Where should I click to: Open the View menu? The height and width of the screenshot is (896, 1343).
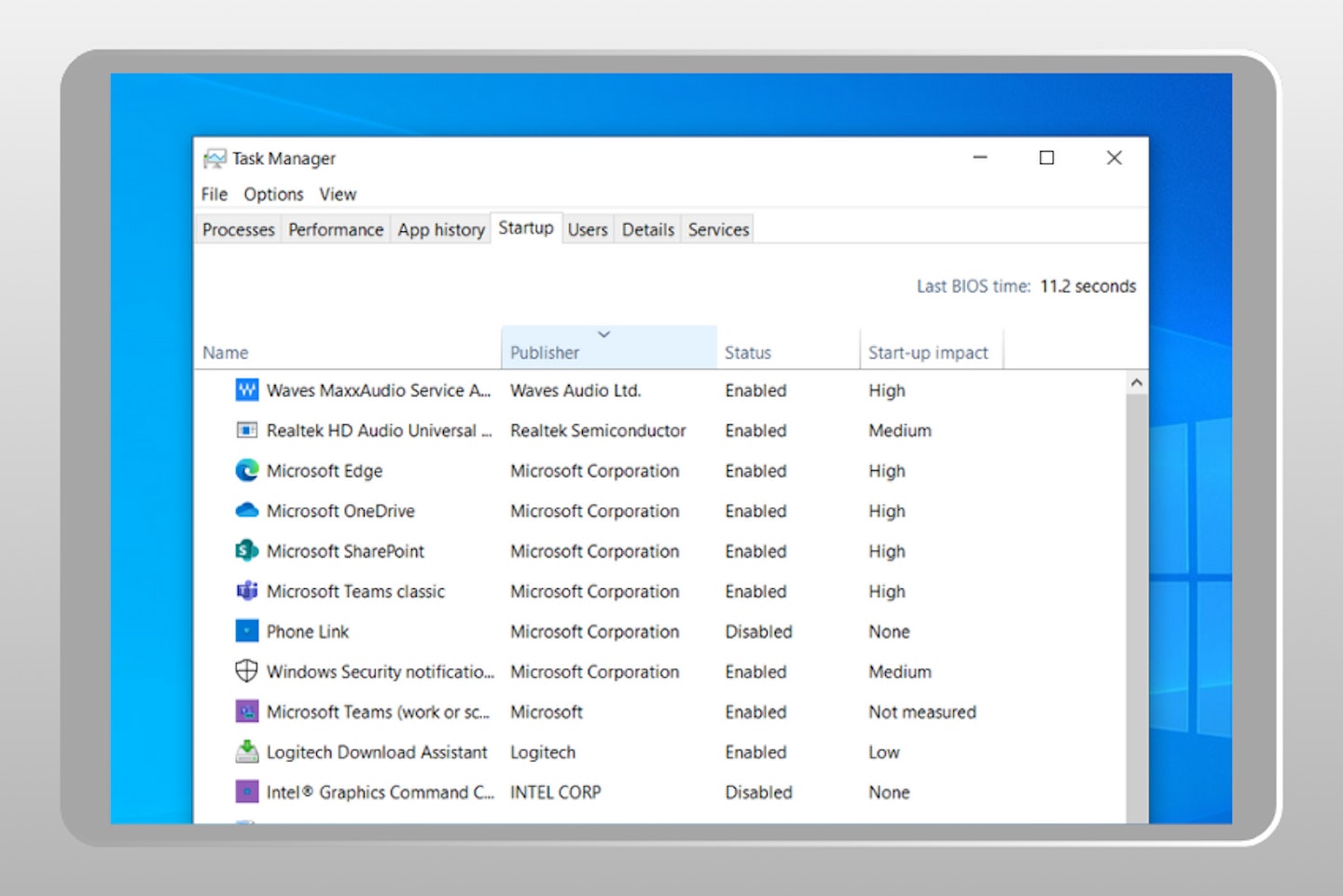[338, 194]
